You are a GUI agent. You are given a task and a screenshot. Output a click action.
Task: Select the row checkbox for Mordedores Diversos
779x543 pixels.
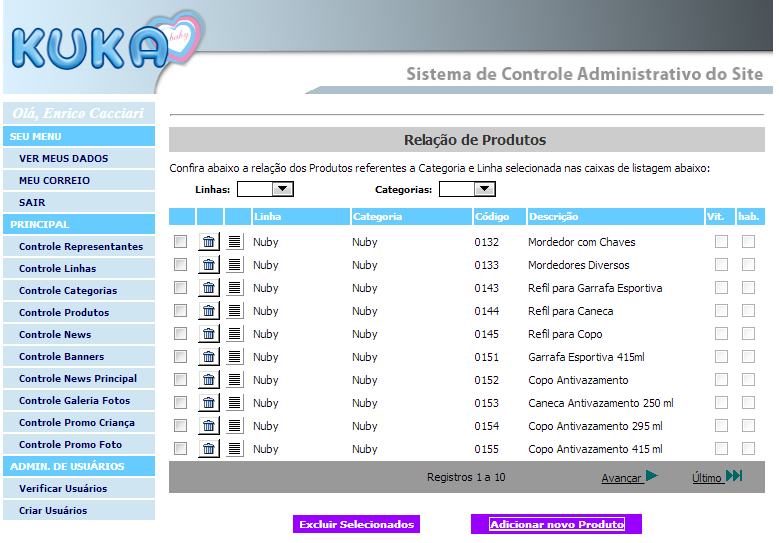pos(180,265)
